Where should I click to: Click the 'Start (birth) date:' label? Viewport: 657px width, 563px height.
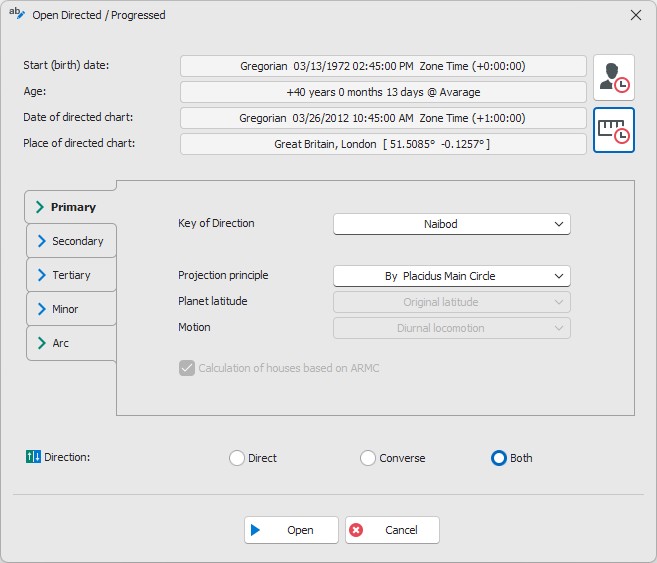pyautogui.click(x=66, y=65)
